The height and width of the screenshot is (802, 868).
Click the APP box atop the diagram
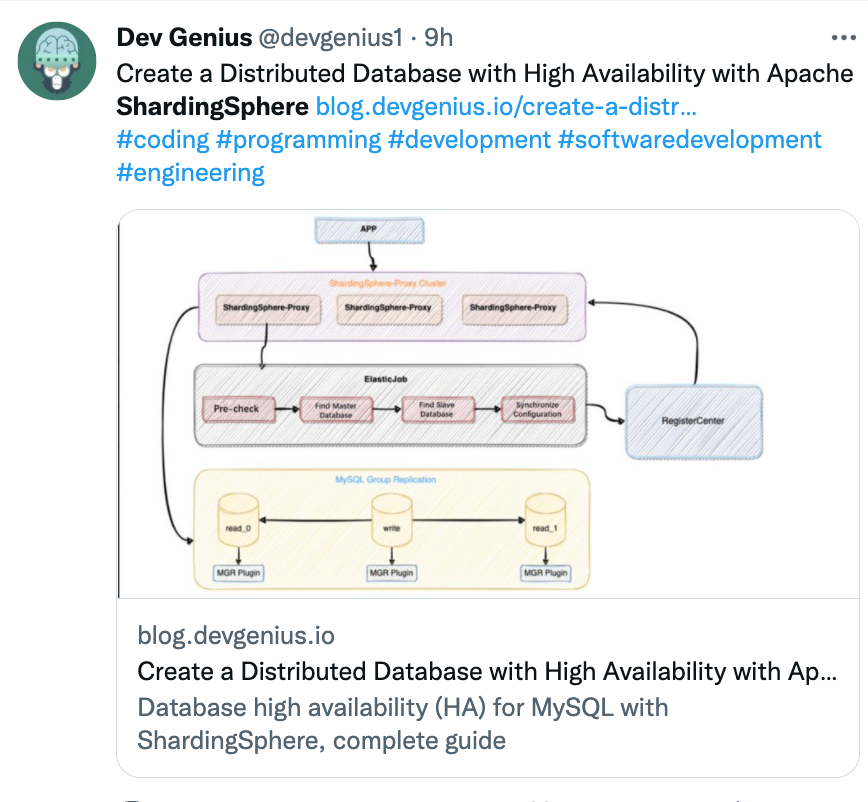[x=369, y=230]
